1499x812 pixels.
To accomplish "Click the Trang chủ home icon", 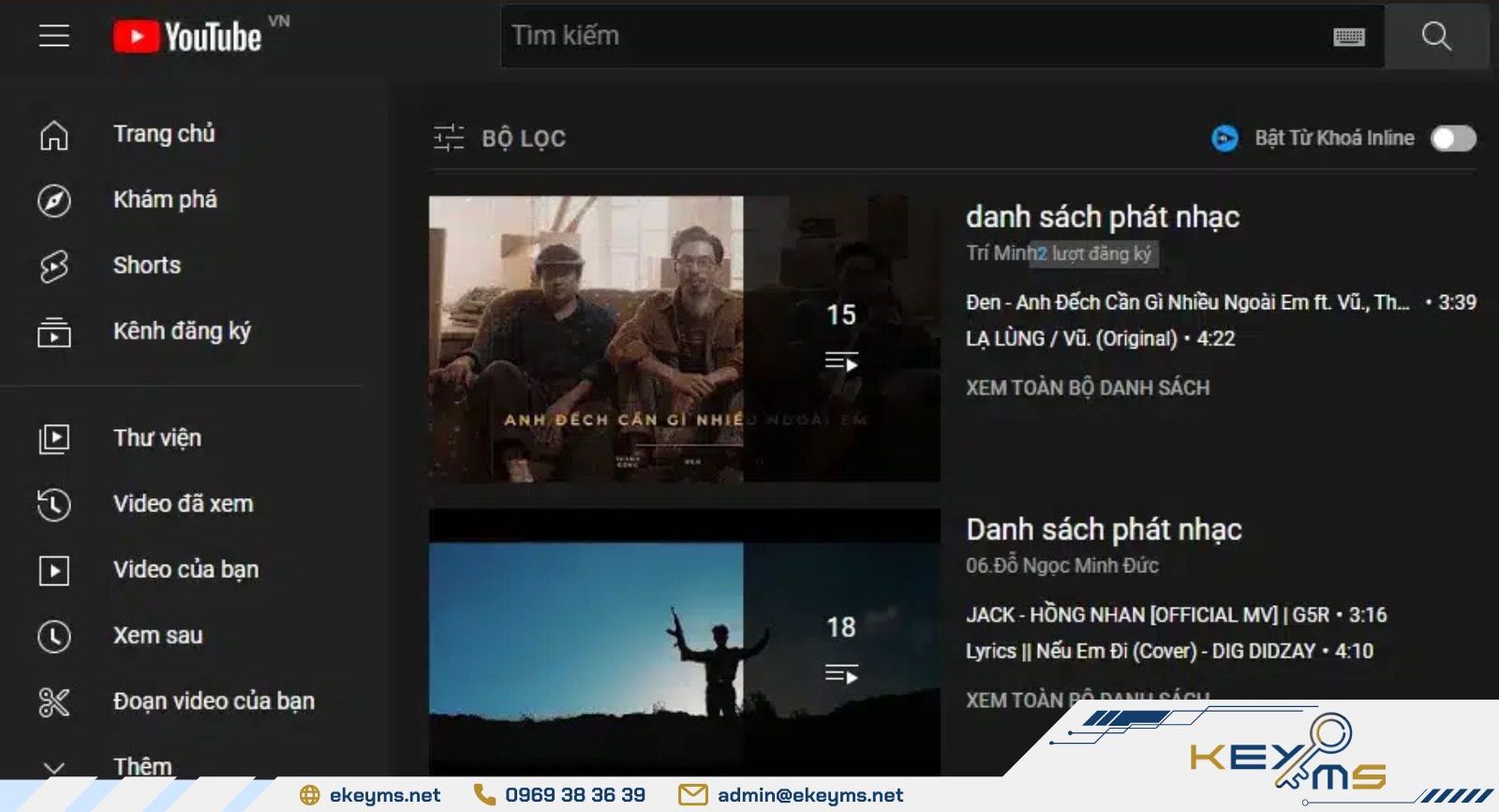I will pyautogui.click(x=54, y=135).
